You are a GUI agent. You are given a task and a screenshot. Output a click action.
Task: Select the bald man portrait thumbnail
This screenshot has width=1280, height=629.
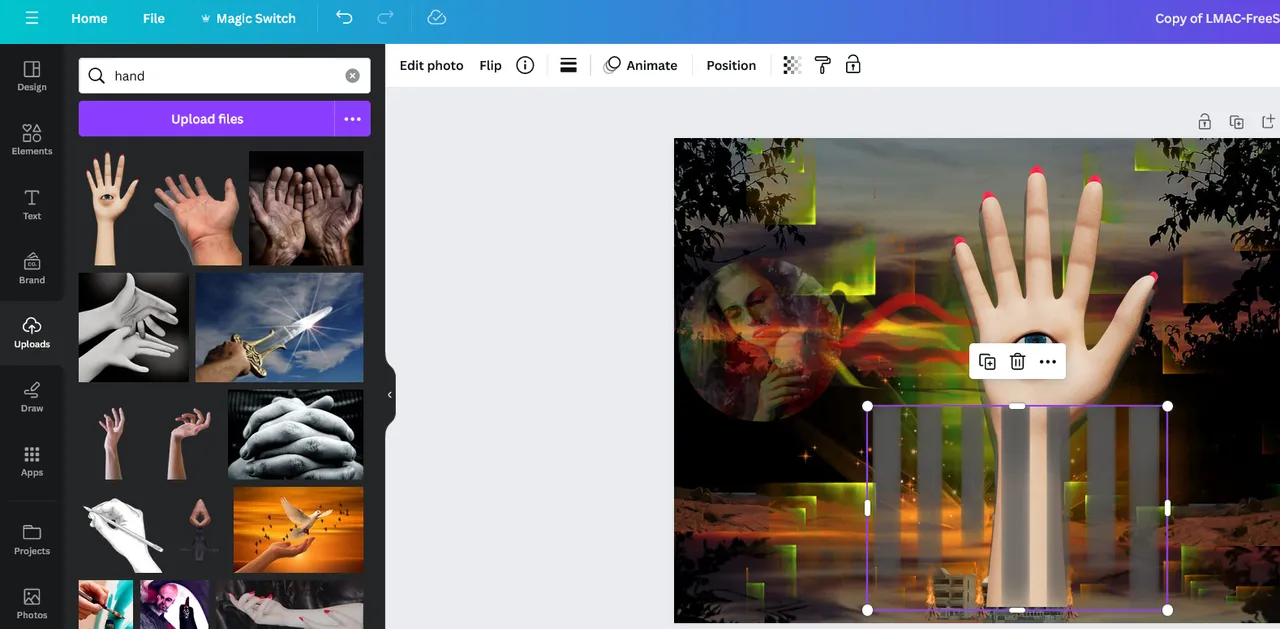tap(174, 604)
